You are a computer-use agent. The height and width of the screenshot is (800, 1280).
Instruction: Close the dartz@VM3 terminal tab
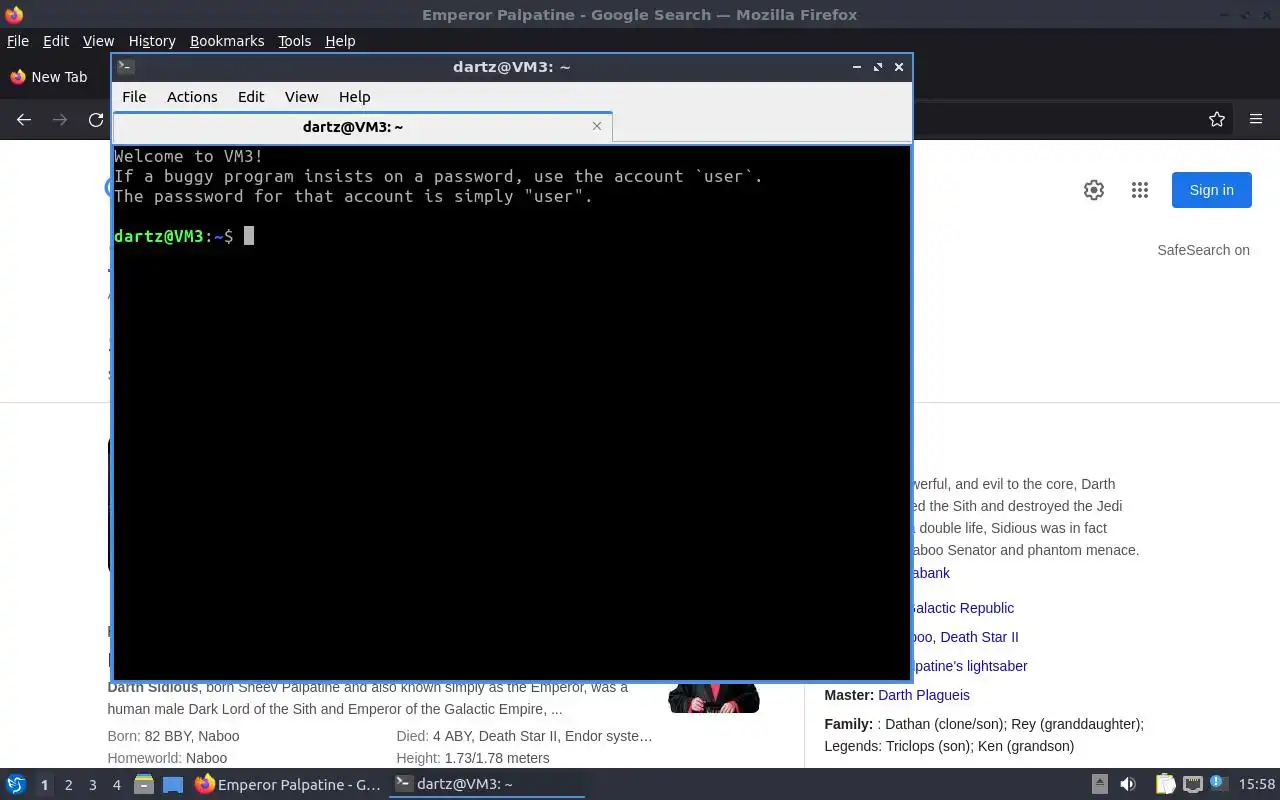click(597, 126)
